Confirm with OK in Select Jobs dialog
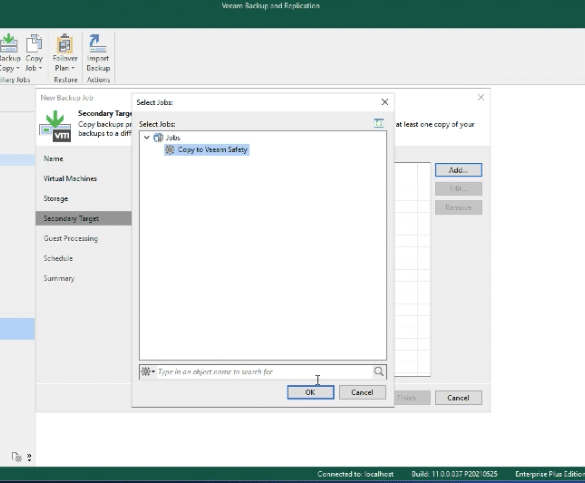Viewport: 585px width, 483px height. [310, 392]
